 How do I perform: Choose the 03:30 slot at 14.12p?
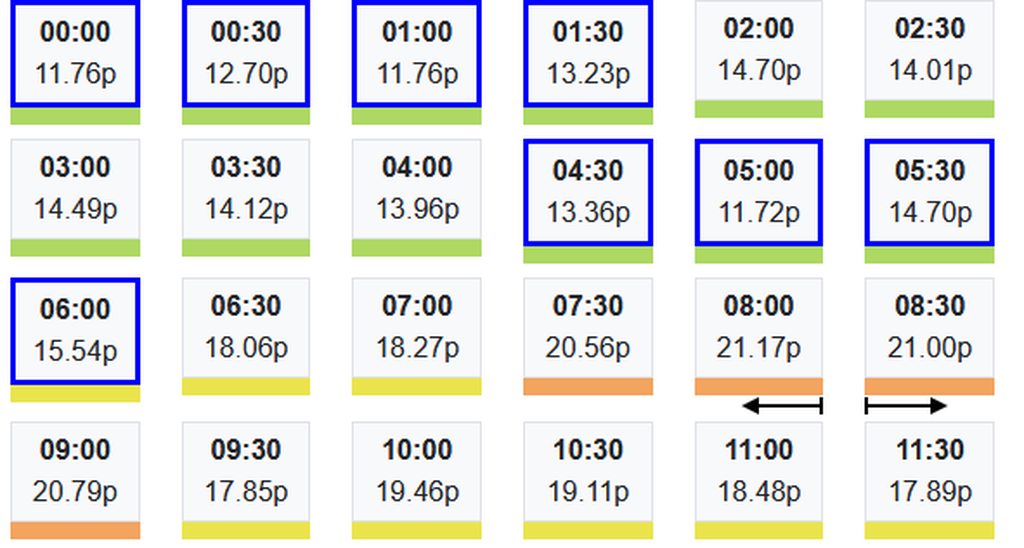246,189
